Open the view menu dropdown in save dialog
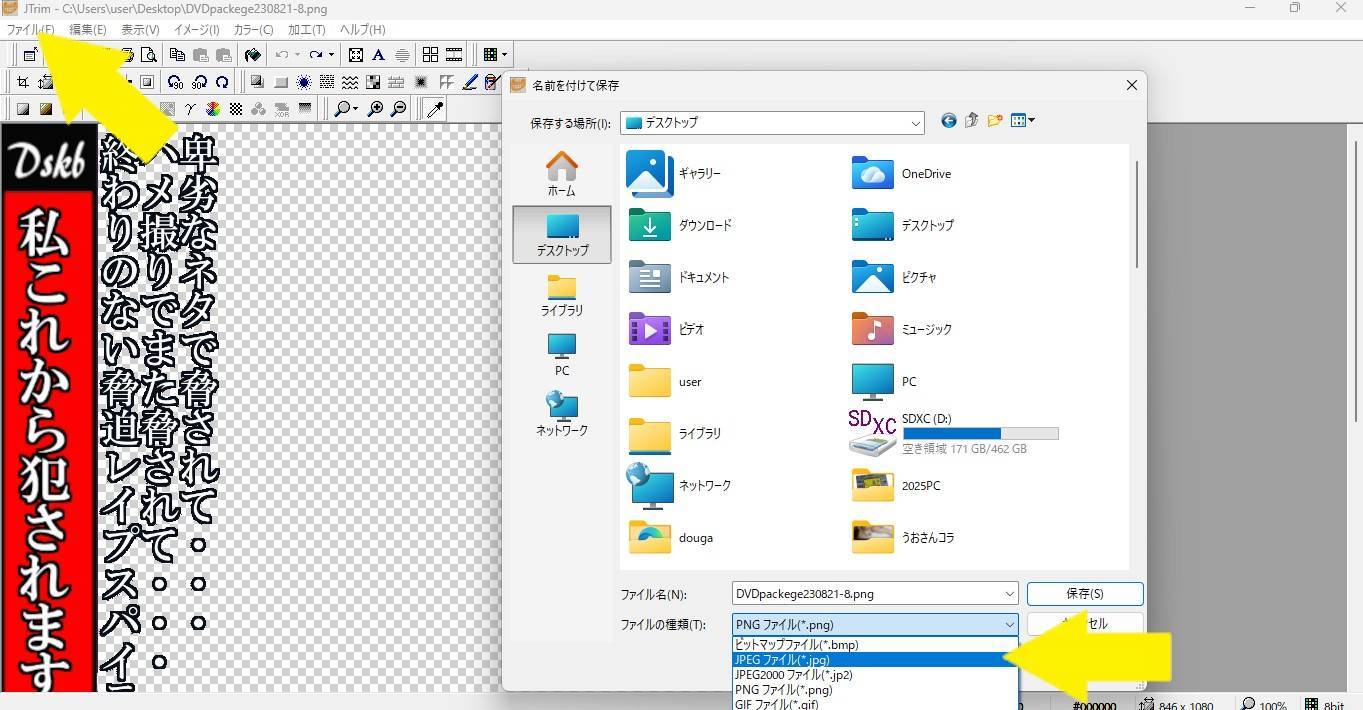This screenshot has height=710, width=1363. point(1022,121)
